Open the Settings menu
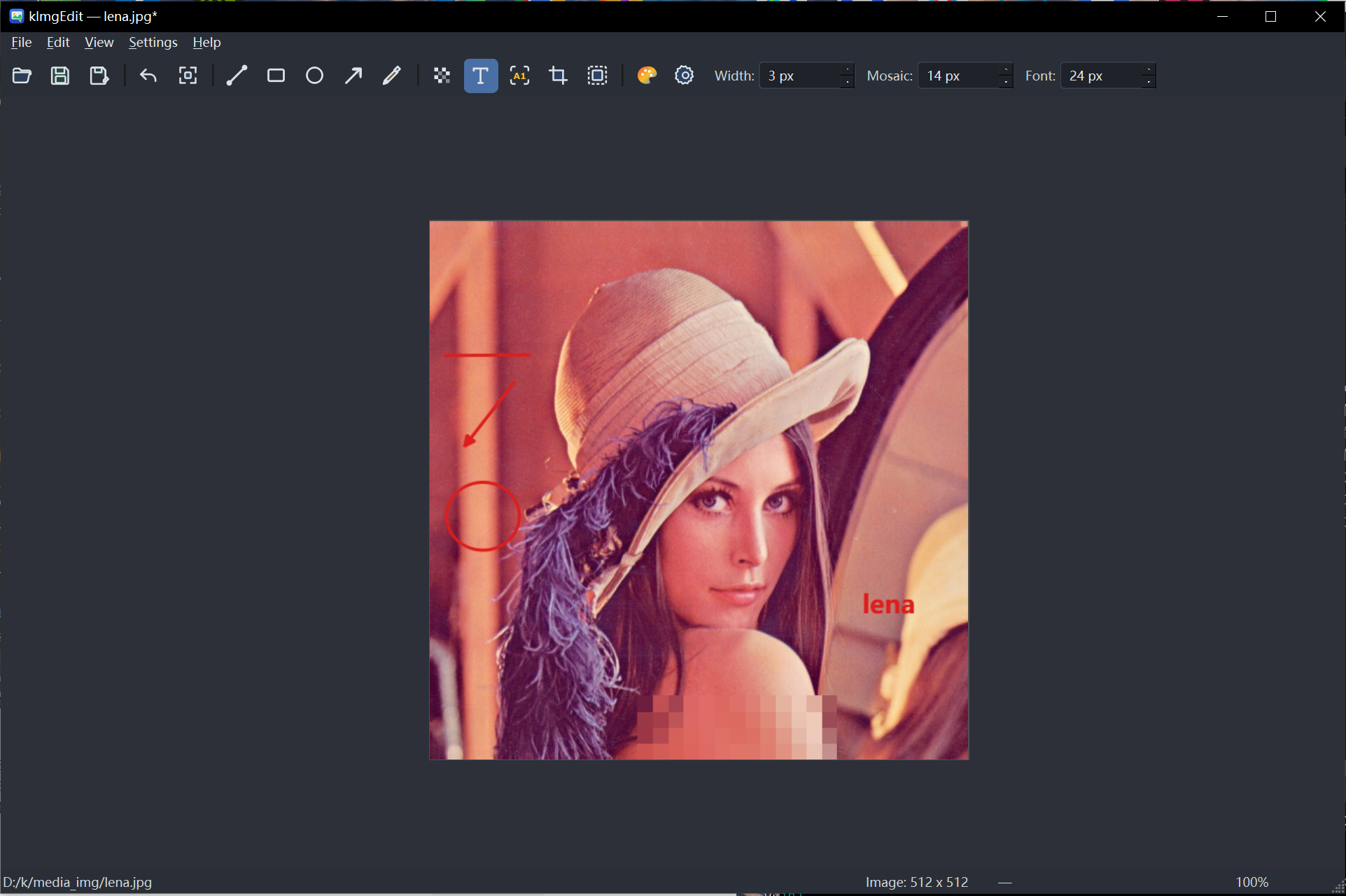1346x896 pixels. (153, 43)
